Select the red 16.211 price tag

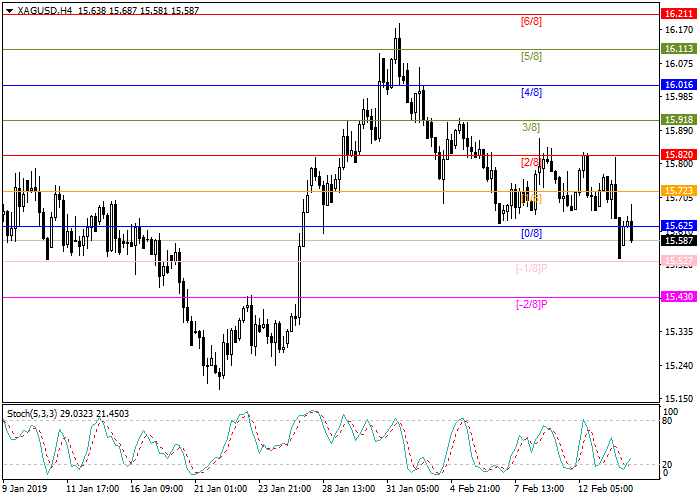(677, 15)
